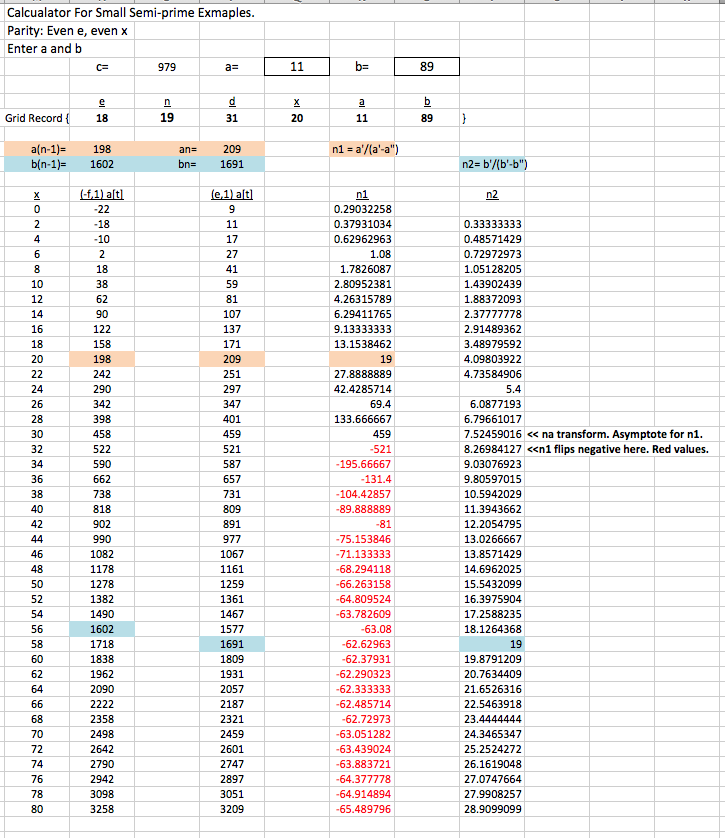Screen dimensions: 725x838
Task: Select the n1 value 1.08
Action: tap(362, 254)
